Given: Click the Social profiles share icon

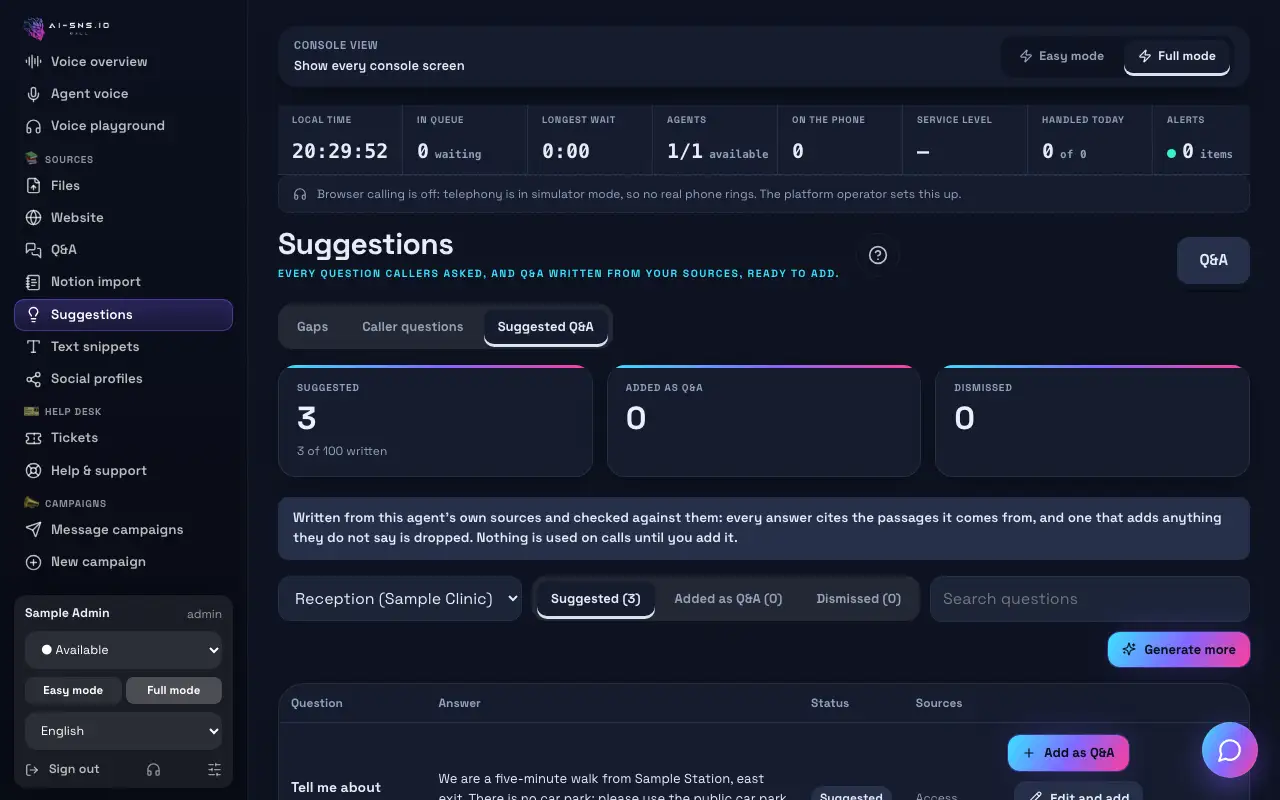Looking at the screenshot, I should click(33, 379).
